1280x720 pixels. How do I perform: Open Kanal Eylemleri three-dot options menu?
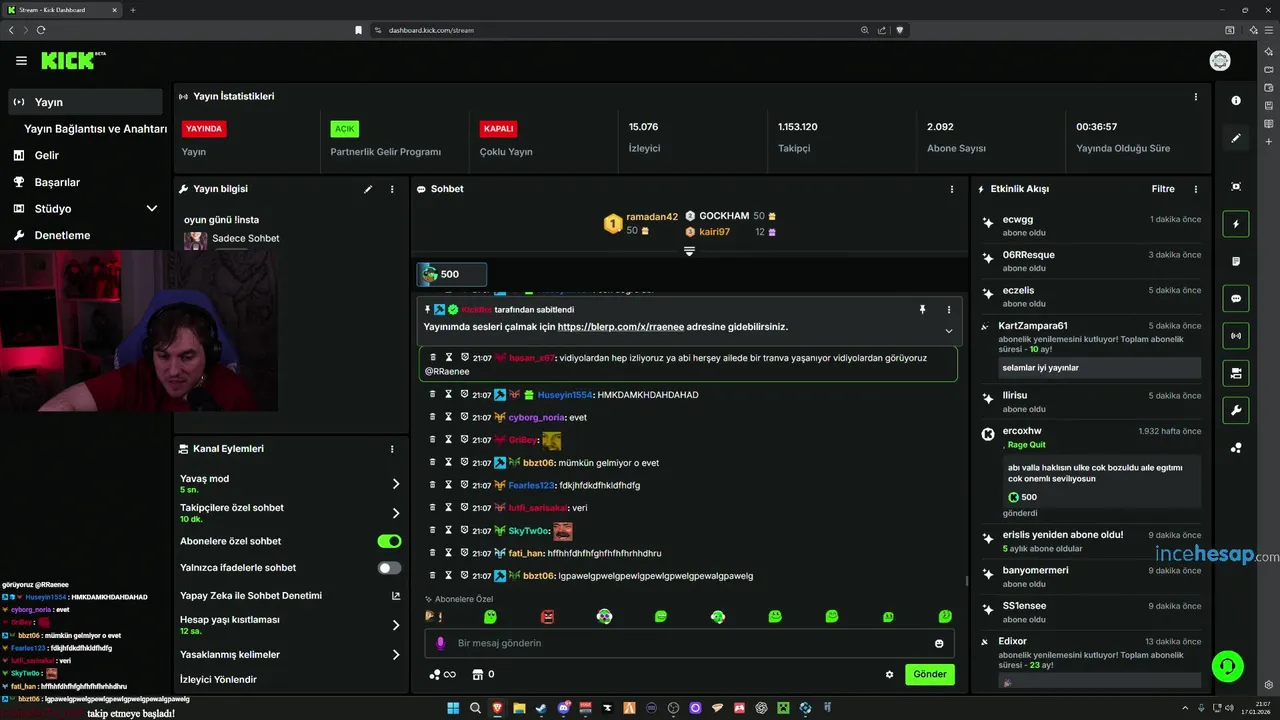coord(392,449)
